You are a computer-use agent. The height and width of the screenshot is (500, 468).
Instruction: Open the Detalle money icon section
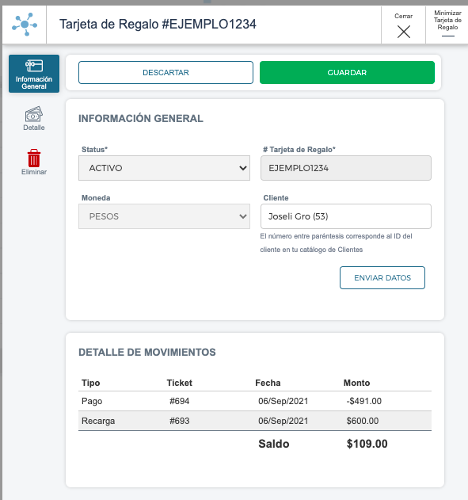(34, 118)
